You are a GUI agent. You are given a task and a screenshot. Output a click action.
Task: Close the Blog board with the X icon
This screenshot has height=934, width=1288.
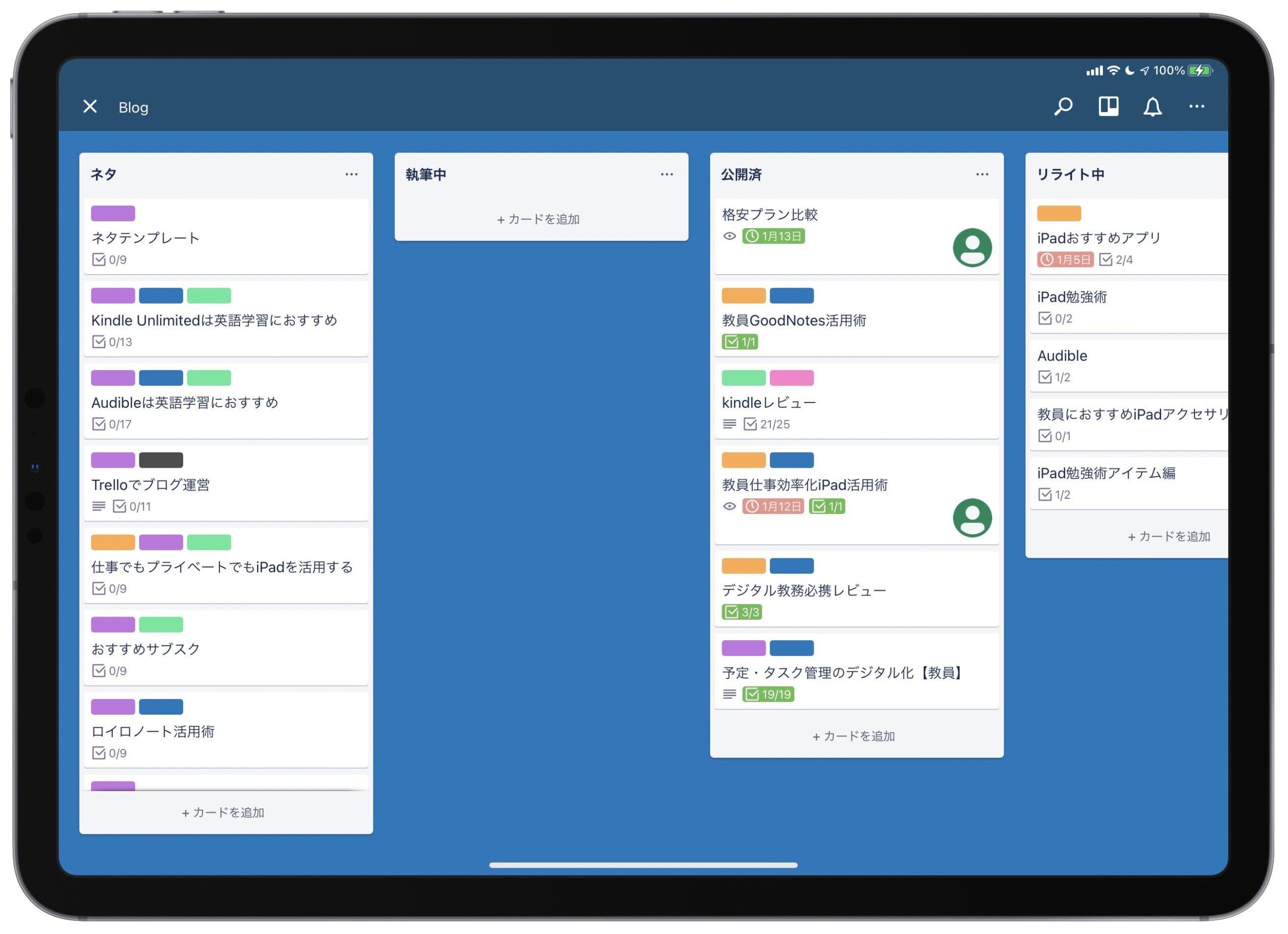pos(90,106)
